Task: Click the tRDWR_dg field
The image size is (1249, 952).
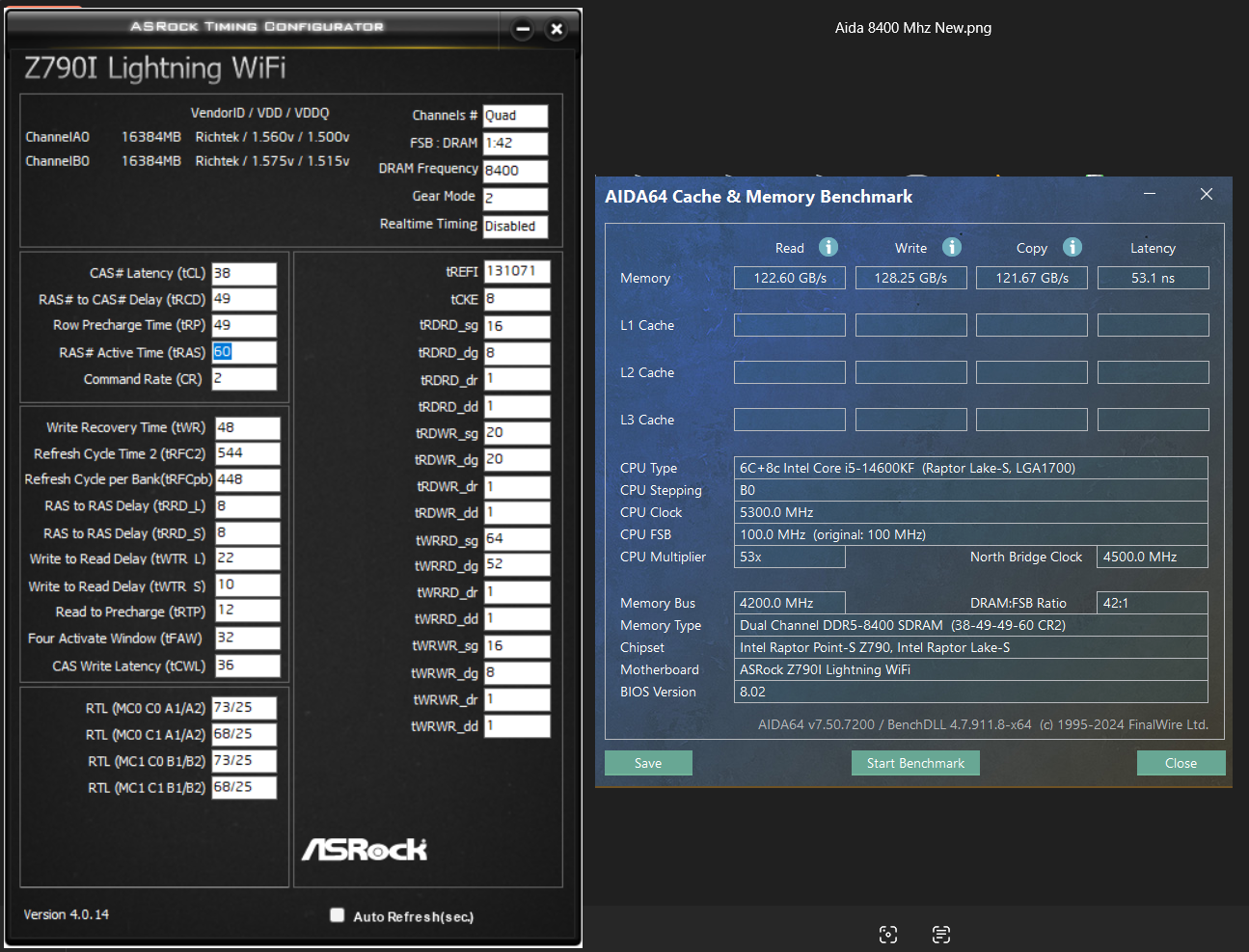Action: pyautogui.click(x=517, y=459)
